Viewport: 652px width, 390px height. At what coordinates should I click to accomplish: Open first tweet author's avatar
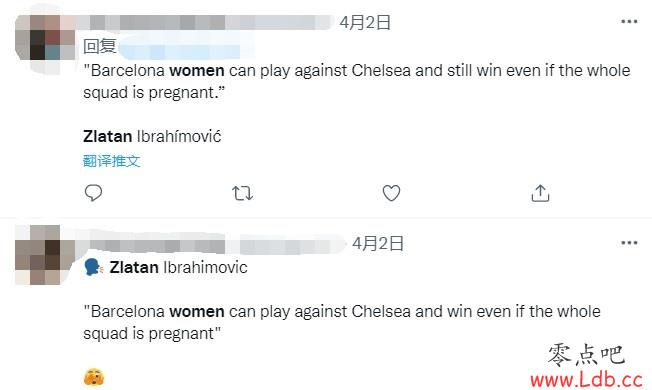click(44, 38)
